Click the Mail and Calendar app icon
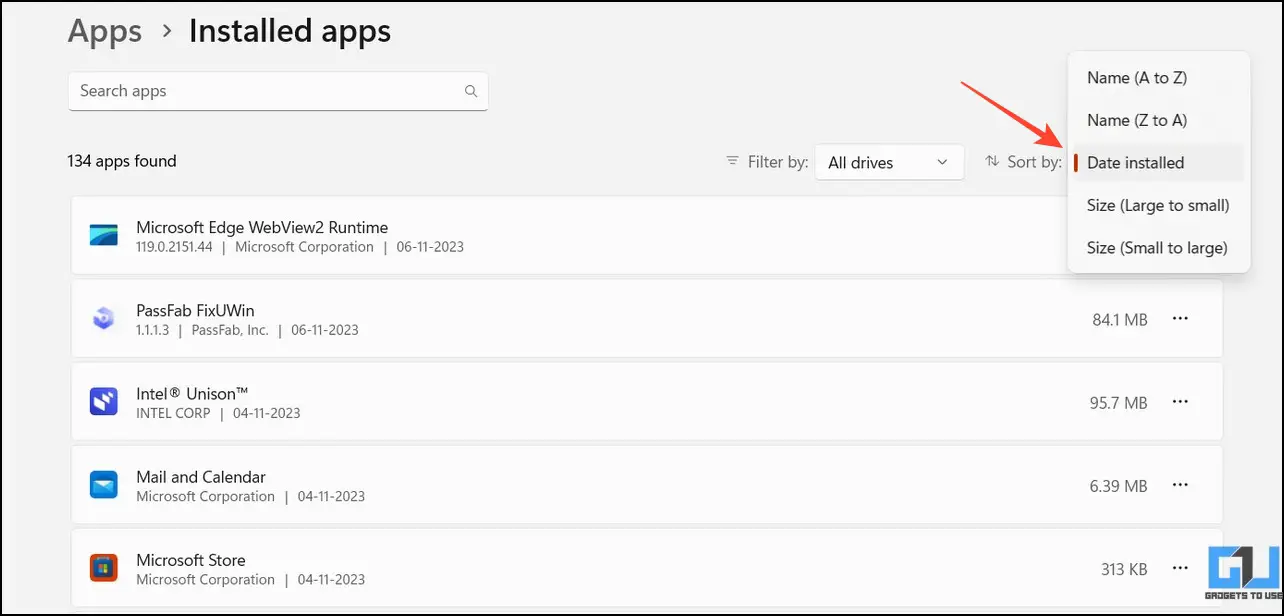Screen dimensions: 1284x616 pos(104,485)
